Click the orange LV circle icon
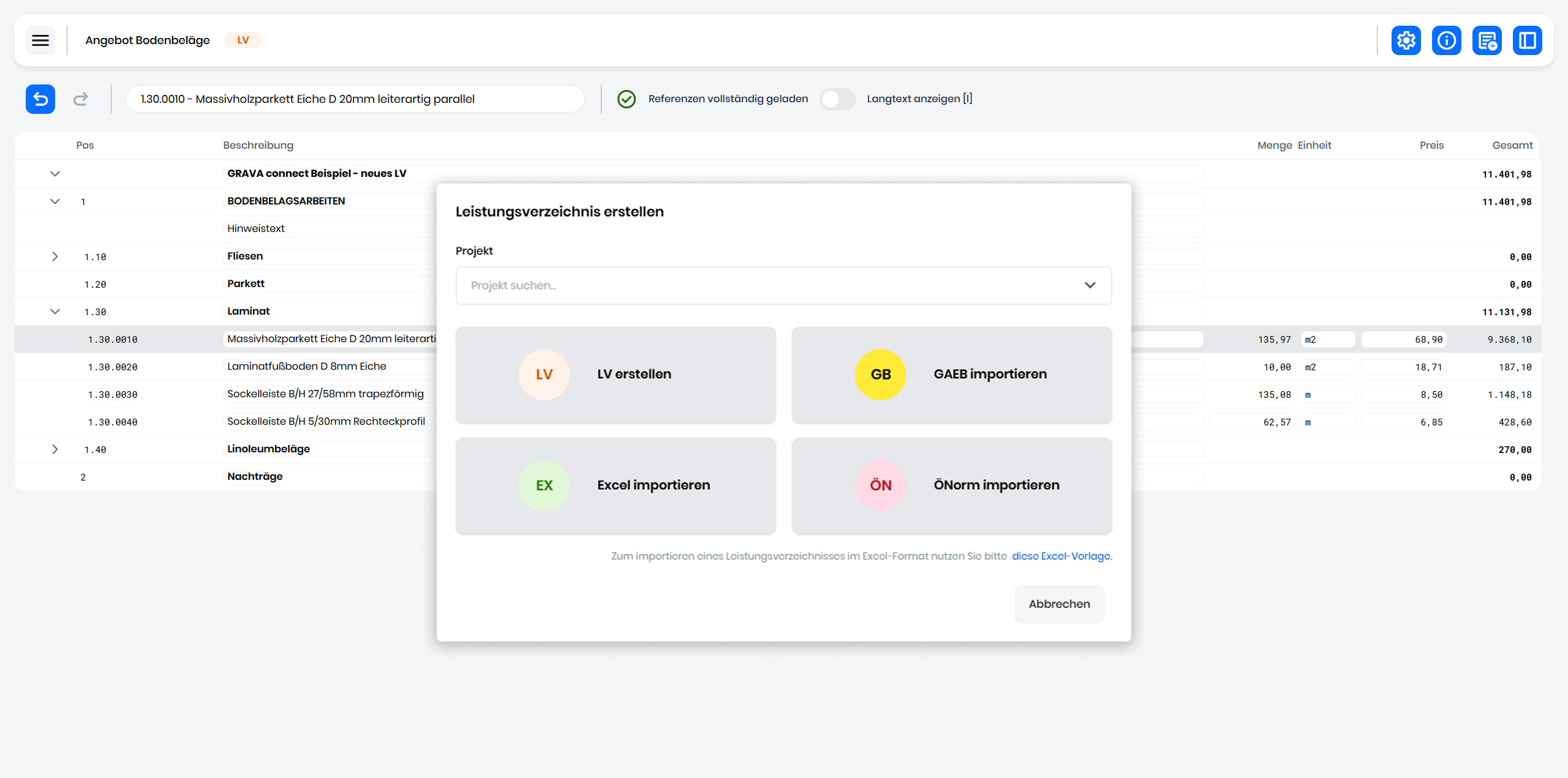The height and width of the screenshot is (778, 1568). tap(544, 374)
